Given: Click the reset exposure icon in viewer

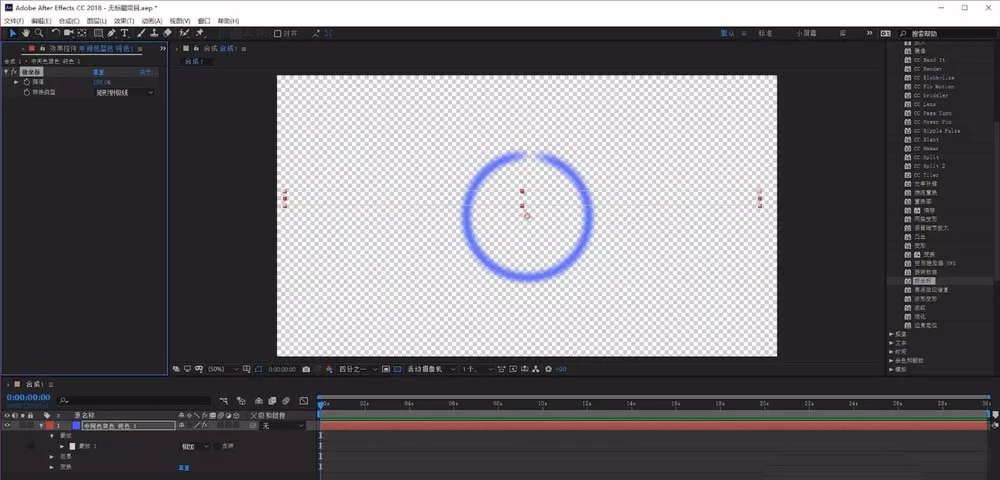Looking at the screenshot, I should coord(548,369).
